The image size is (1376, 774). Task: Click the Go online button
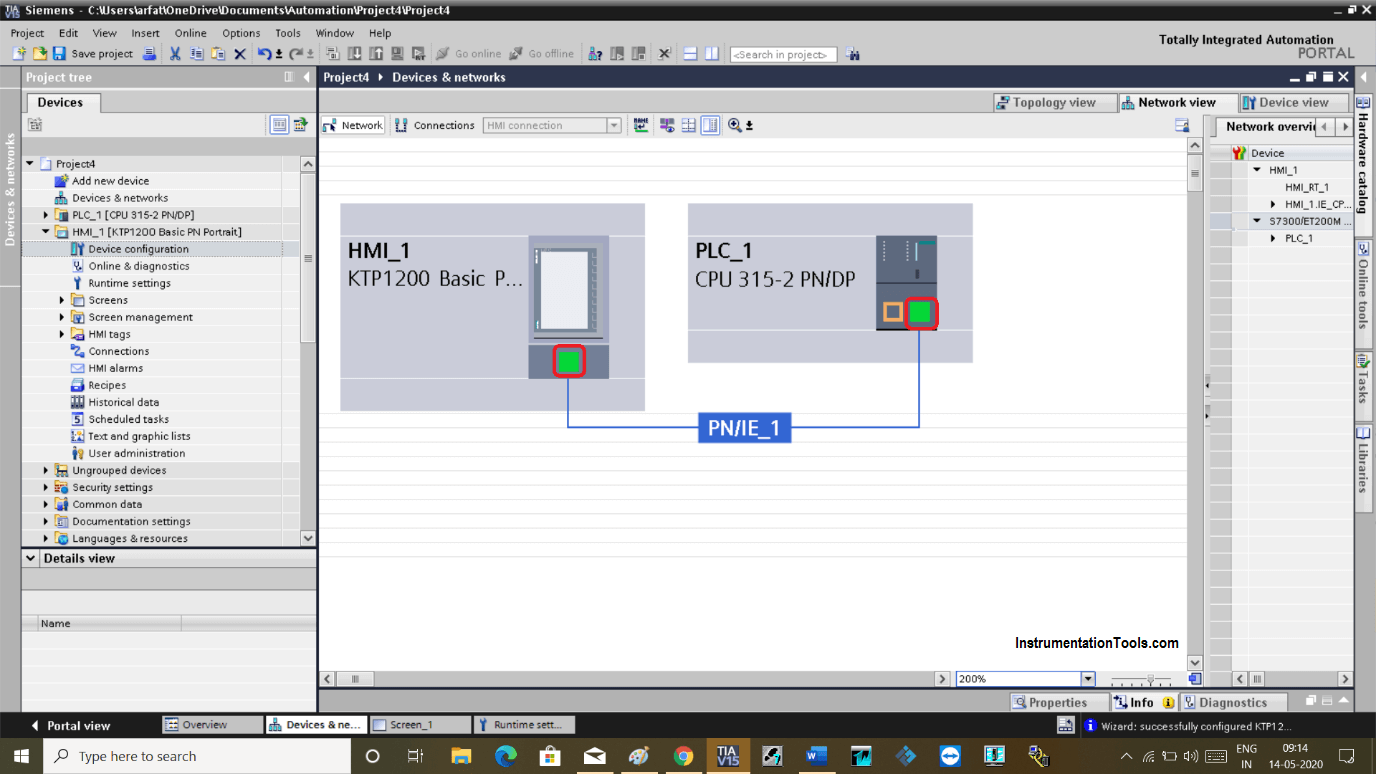469,54
